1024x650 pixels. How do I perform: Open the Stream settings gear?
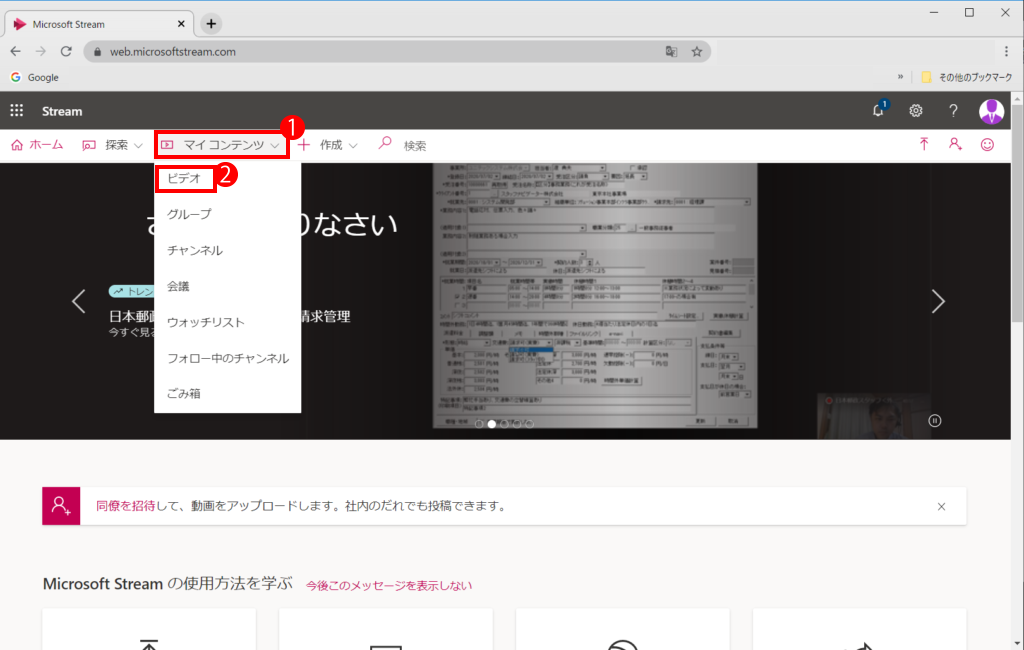coord(916,111)
